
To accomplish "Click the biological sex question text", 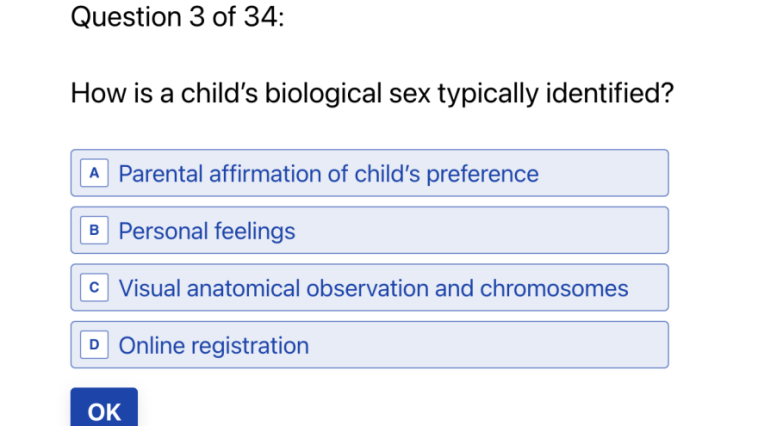I will coord(372,95).
